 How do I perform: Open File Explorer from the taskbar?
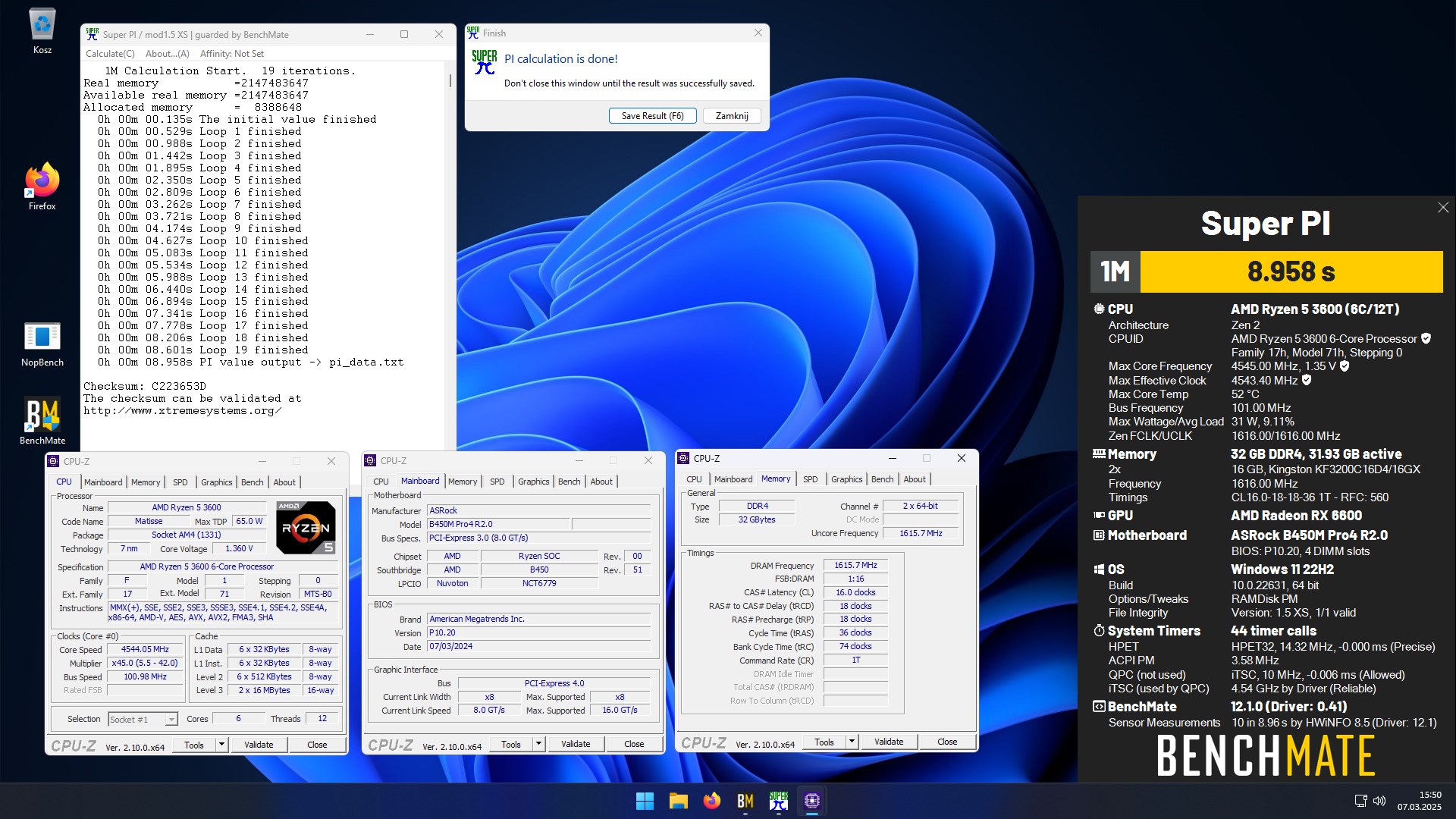coord(678,801)
